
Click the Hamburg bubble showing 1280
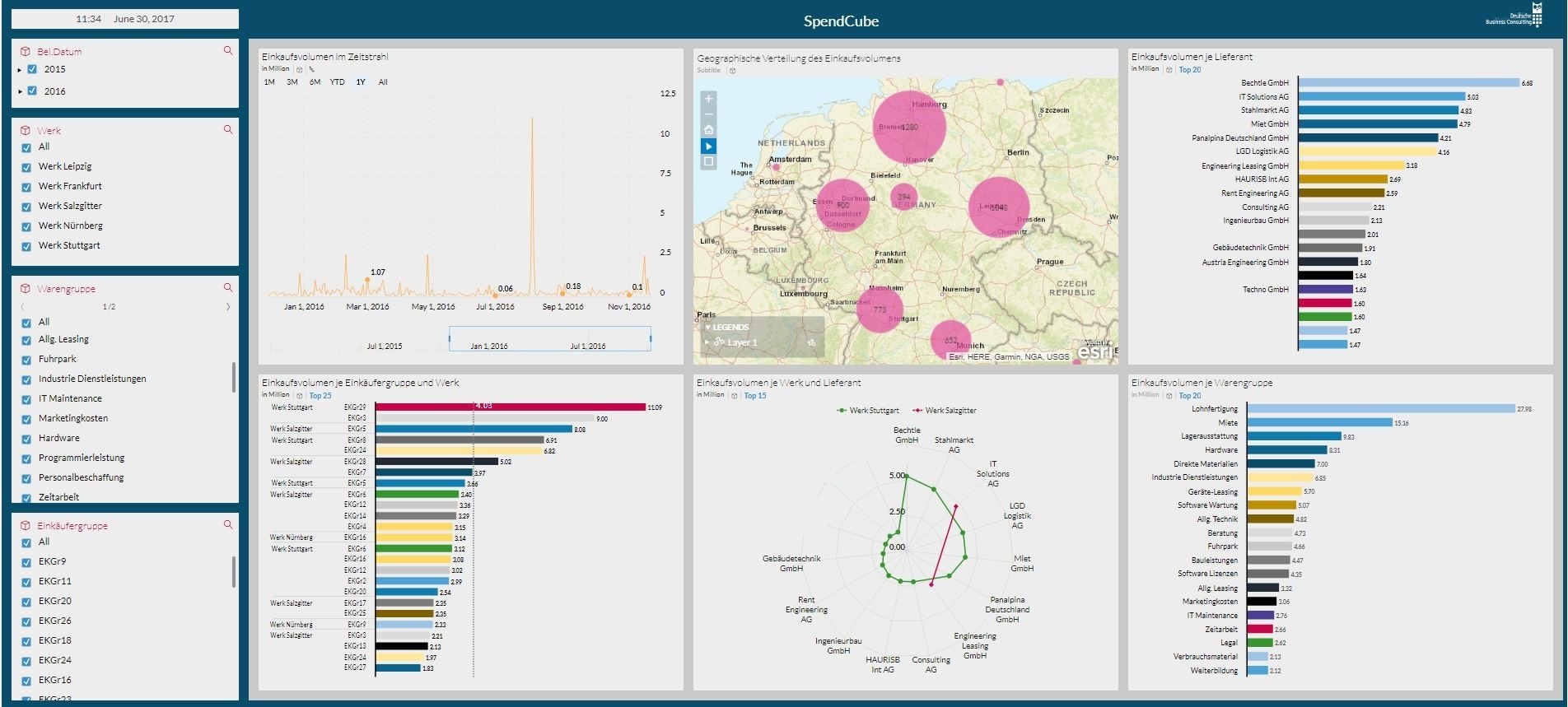(909, 128)
